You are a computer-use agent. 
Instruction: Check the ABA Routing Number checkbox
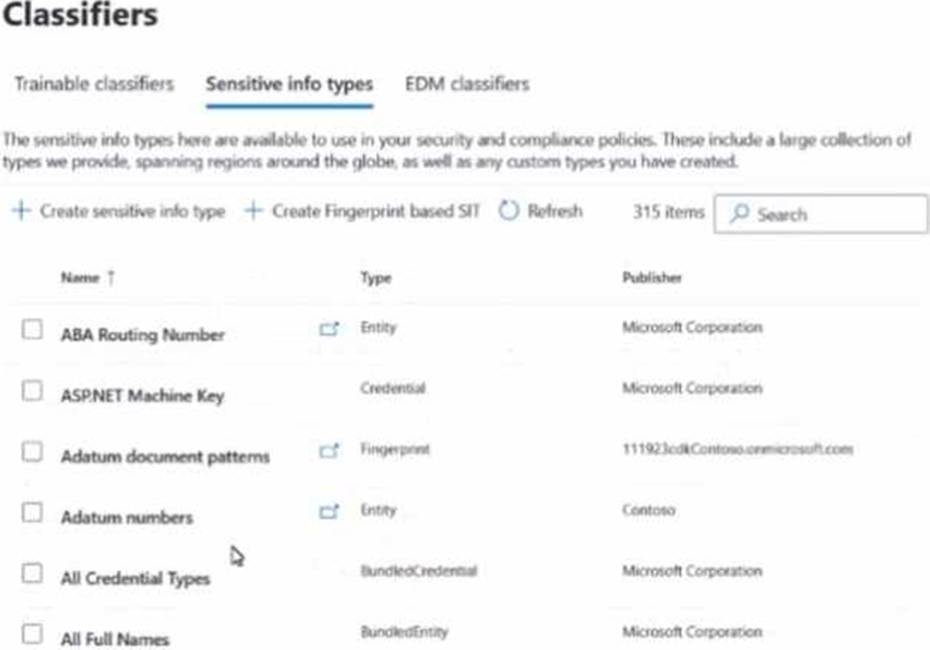tap(32, 329)
